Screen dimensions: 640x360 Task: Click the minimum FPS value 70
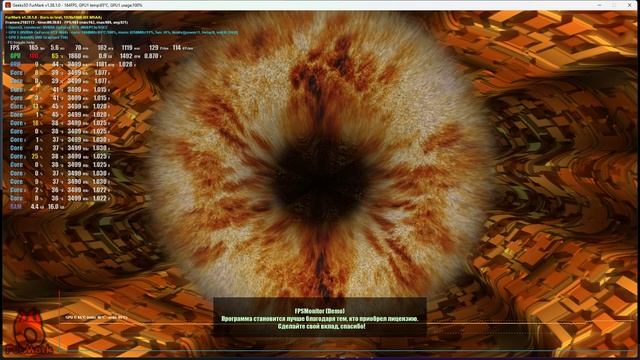click(x=78, y=48)
